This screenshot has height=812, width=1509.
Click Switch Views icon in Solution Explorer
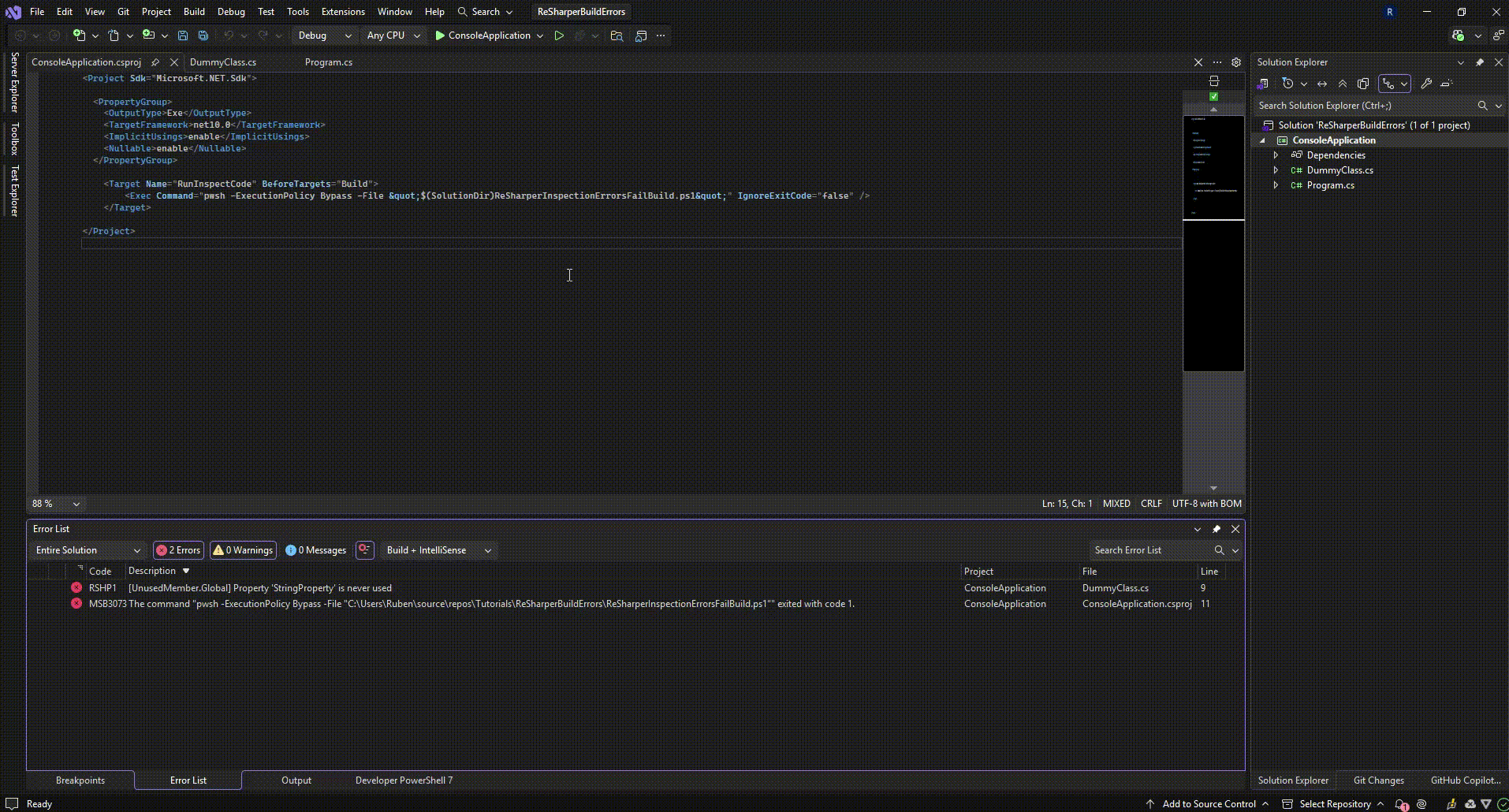1263,84
